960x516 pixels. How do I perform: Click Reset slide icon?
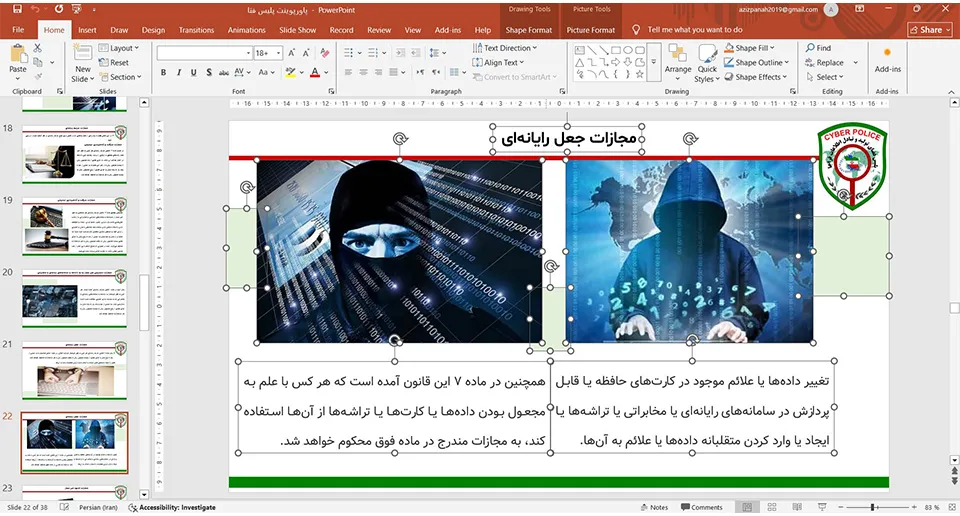click(x=114, y=62)
